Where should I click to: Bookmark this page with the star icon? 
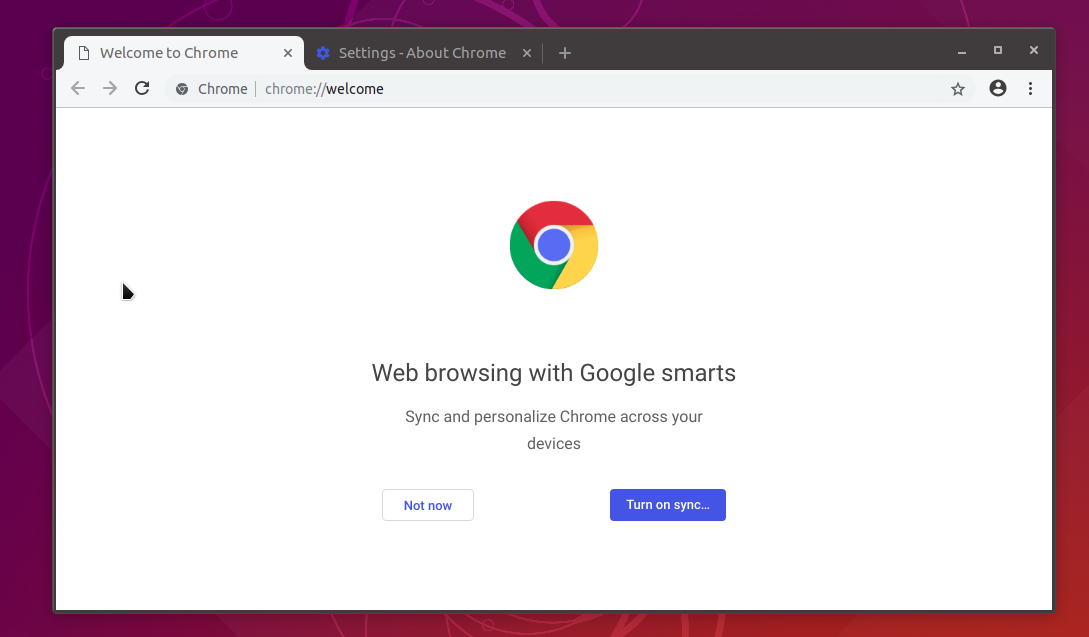click(958, 89)
